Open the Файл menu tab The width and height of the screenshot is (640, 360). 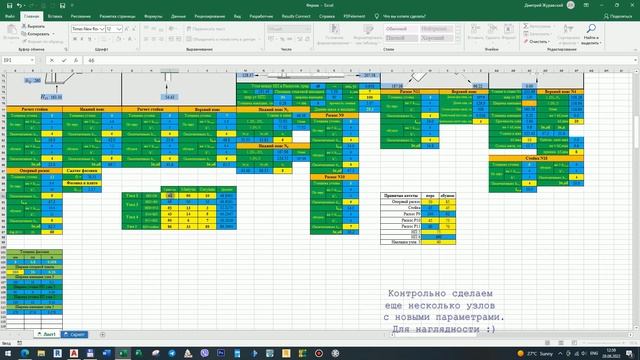tap(10, 16)
